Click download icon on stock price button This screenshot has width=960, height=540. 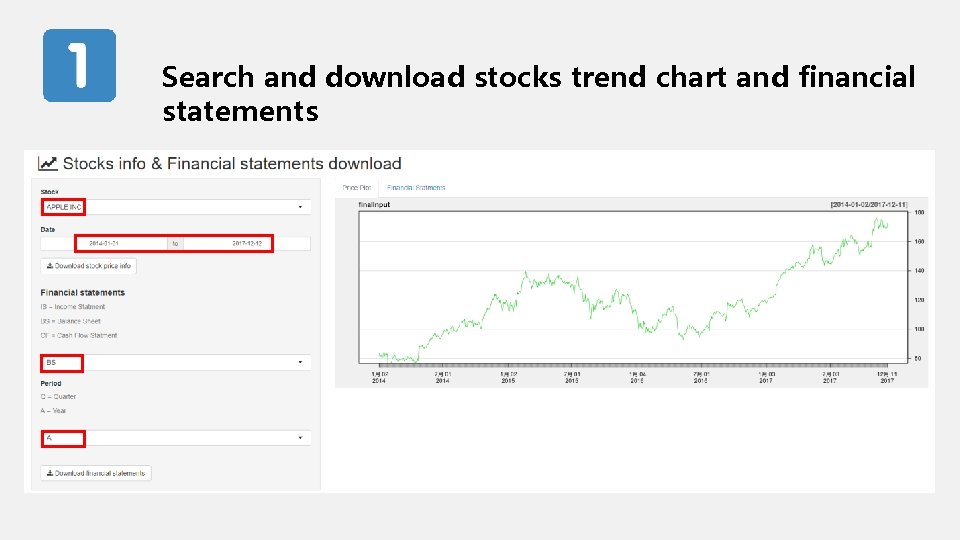pos(49,266)
